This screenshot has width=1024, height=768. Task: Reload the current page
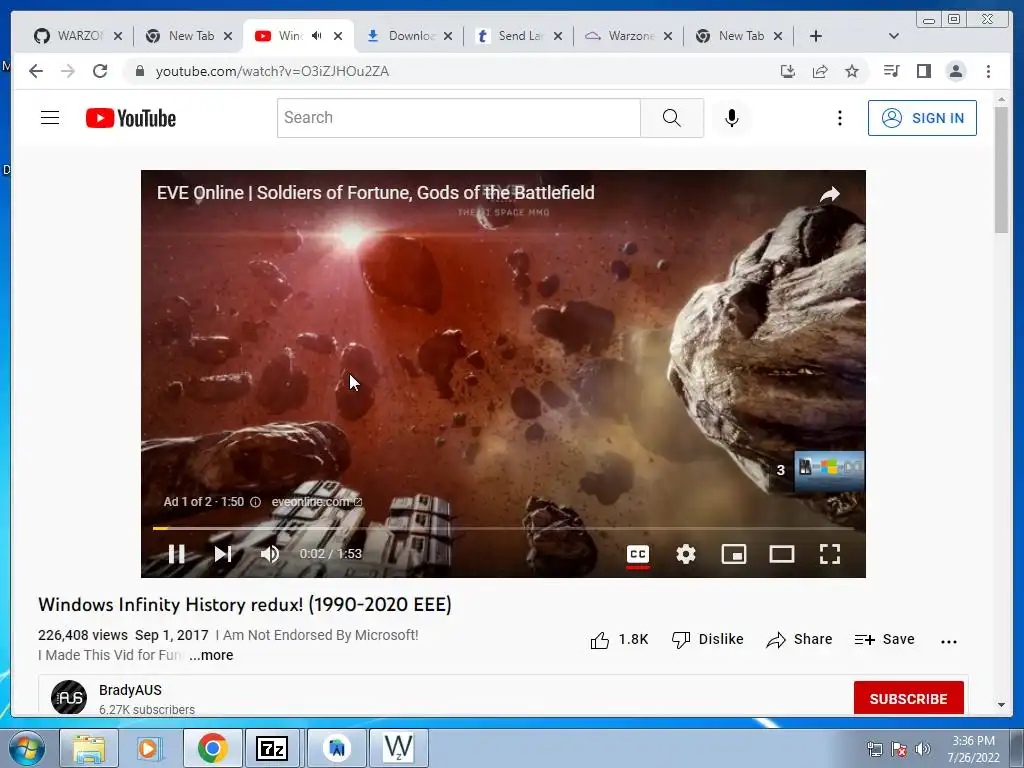[100, 71]
